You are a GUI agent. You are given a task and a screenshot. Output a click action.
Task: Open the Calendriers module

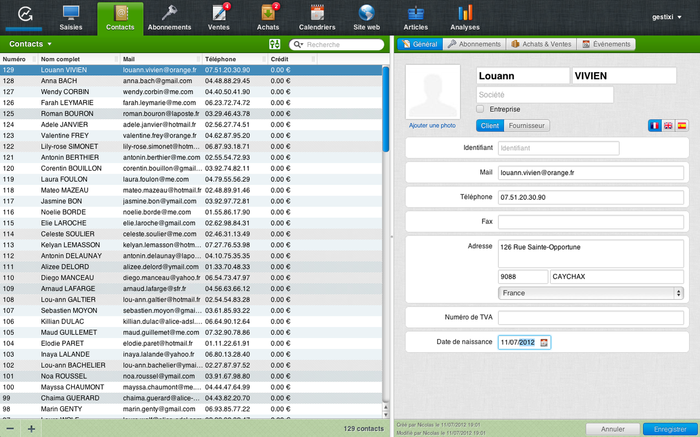[x=316, y=17]
